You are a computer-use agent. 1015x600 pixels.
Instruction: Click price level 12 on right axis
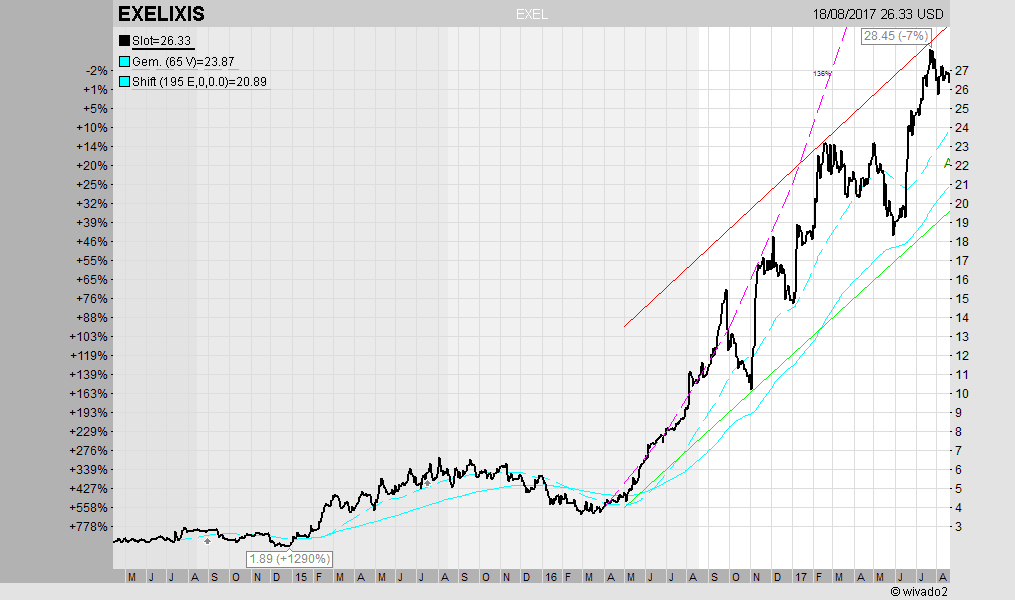tap(962, 356)
